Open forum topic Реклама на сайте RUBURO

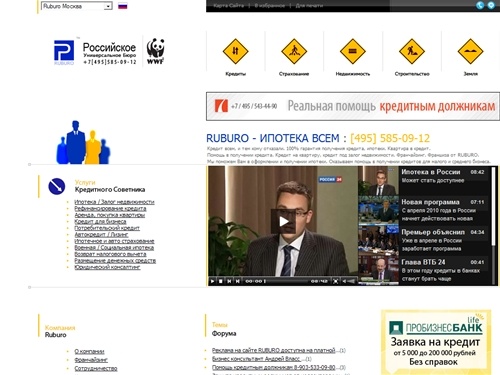coord(273,350)
